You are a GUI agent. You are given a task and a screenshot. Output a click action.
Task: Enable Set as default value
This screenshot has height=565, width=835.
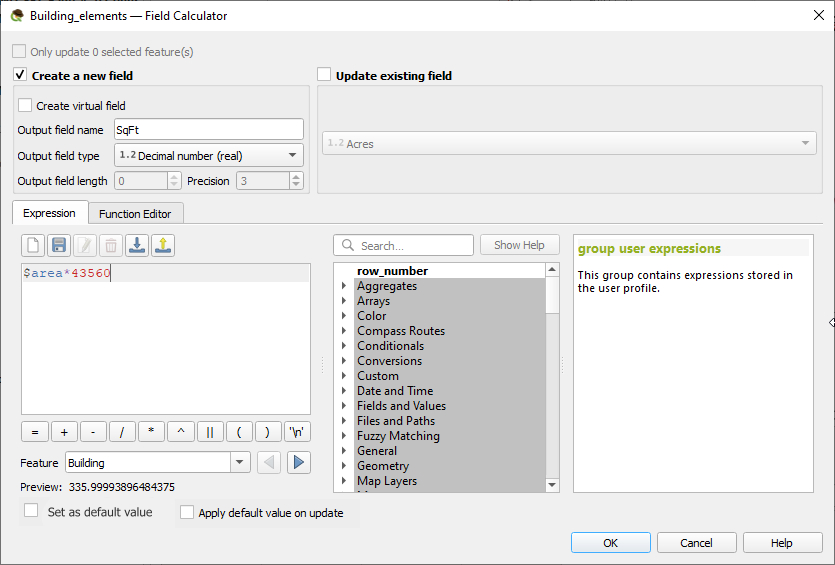(31, 511)
